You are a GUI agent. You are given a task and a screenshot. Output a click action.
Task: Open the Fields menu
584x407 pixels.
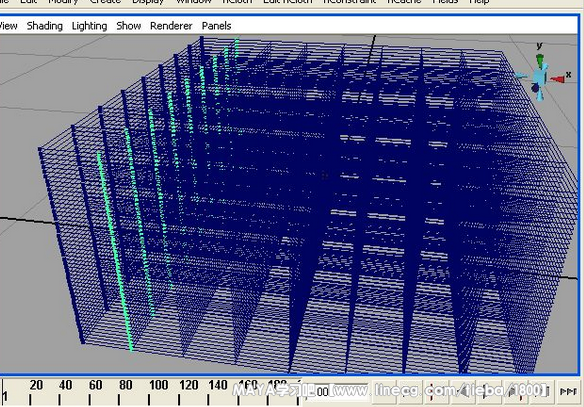445,2
